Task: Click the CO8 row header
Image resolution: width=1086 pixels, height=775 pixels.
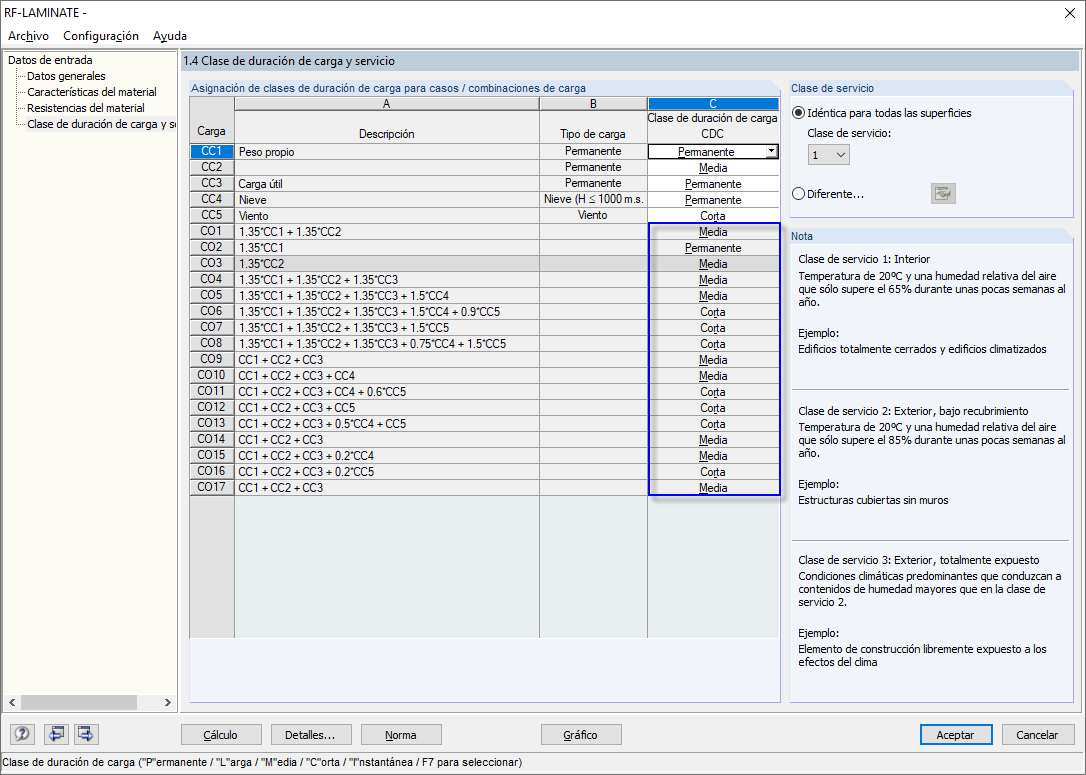Action: [x=211, y=343]
